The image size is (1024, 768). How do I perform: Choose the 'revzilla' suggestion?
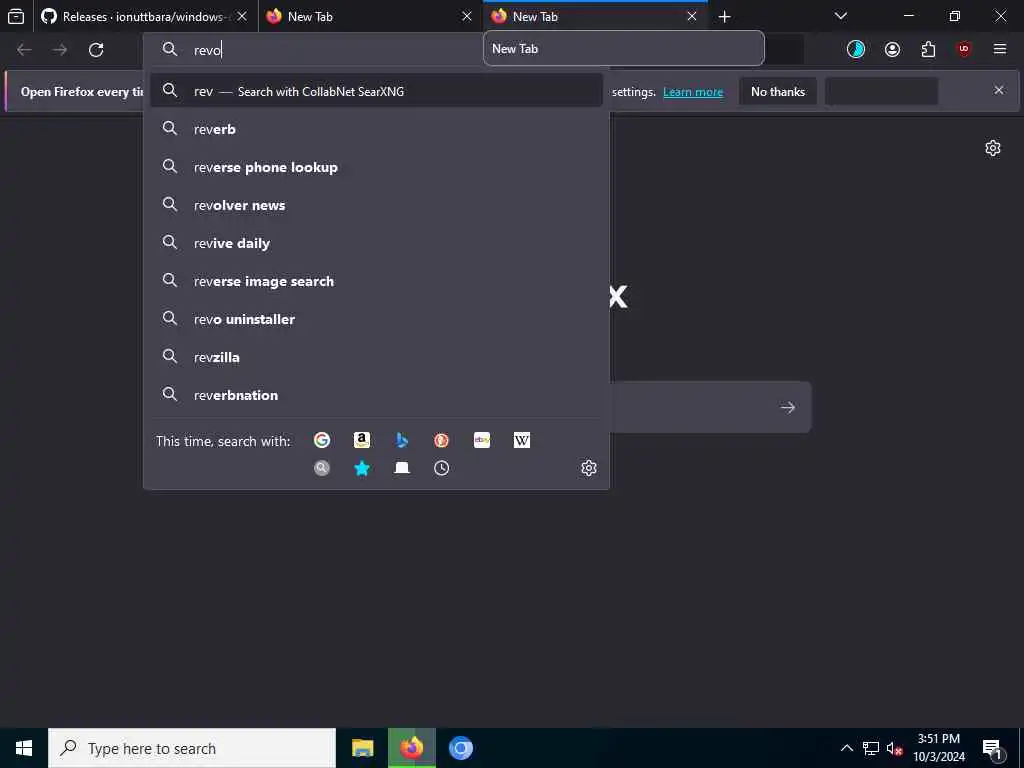click(376, 357)
